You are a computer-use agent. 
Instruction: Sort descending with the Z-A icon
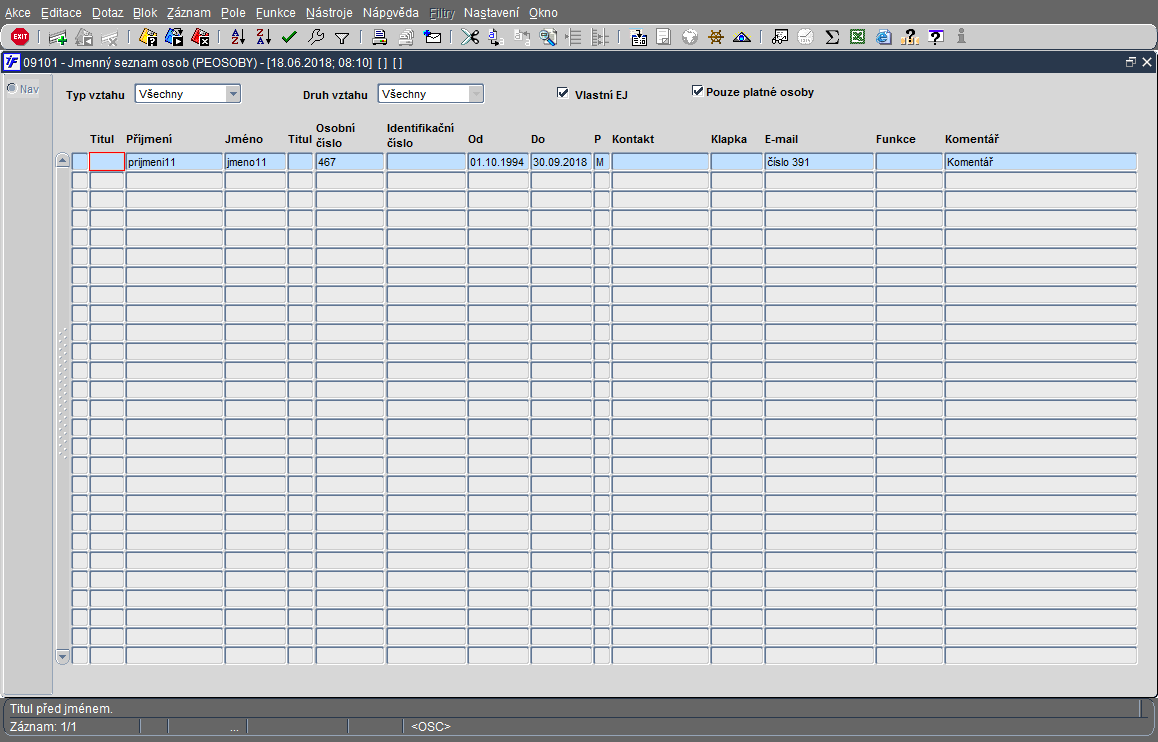(x=264, y=37)
